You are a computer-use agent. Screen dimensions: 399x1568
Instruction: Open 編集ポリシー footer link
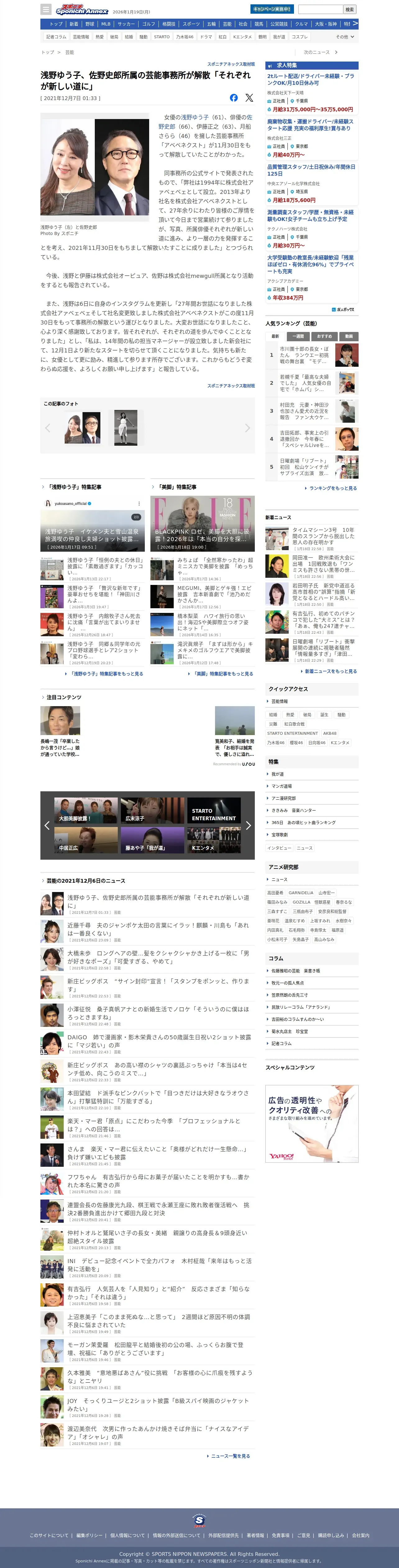click(x=89, y=1535)
